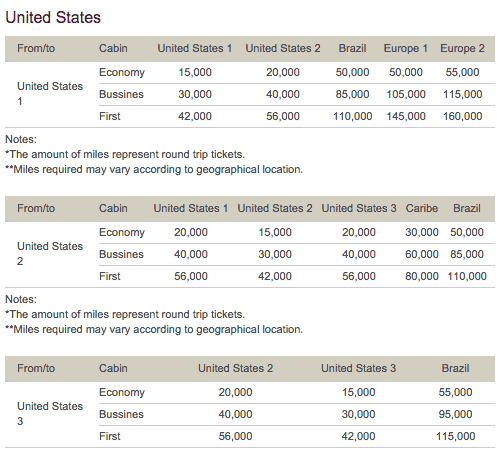The height and width of the screenshot is (451, 500).
Task: Click the first table's Cabin header
Action: pyautogui.click(x=113, y=48)
